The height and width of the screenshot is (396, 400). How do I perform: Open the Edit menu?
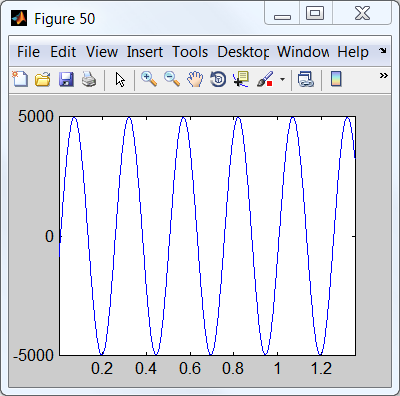[63, 52]
